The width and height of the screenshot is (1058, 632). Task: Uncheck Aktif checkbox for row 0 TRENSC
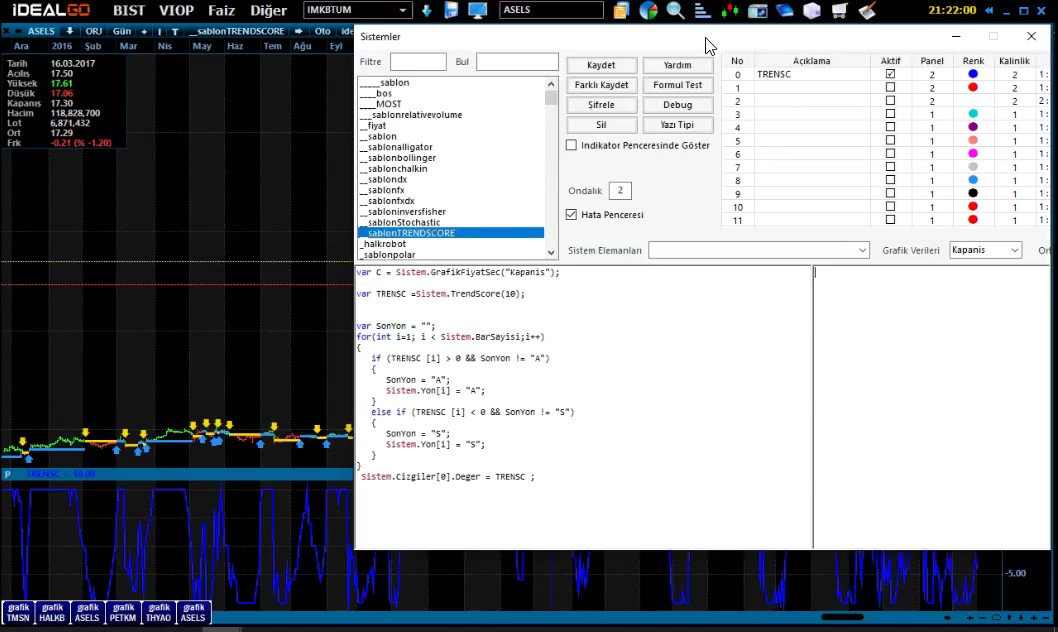tap(890, 74)
